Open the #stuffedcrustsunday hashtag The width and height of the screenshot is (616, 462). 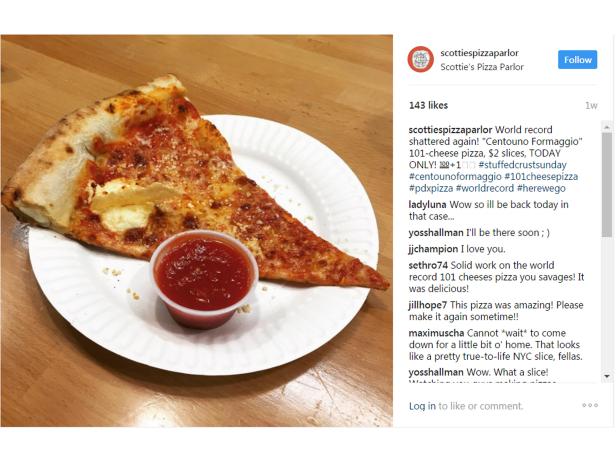[x=522, y=165]
